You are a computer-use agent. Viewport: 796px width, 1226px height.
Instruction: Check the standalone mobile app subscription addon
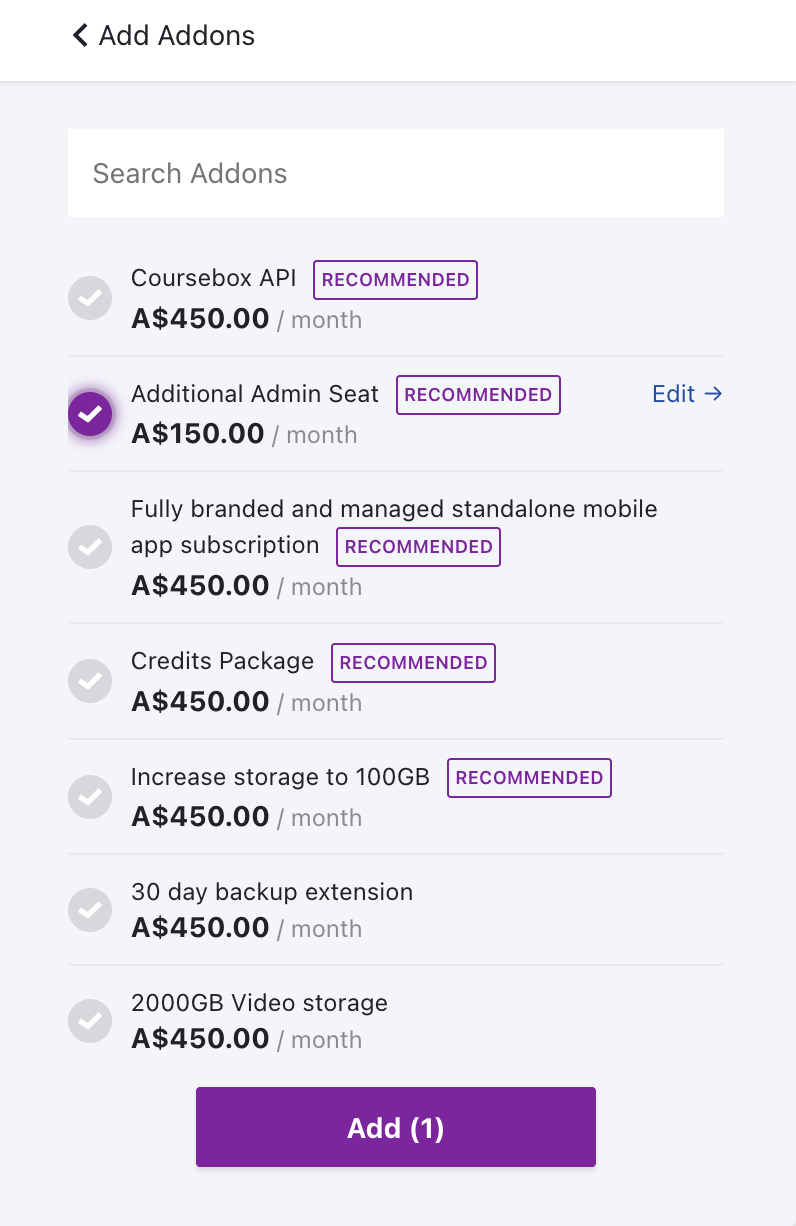click(x=90, y=547)
